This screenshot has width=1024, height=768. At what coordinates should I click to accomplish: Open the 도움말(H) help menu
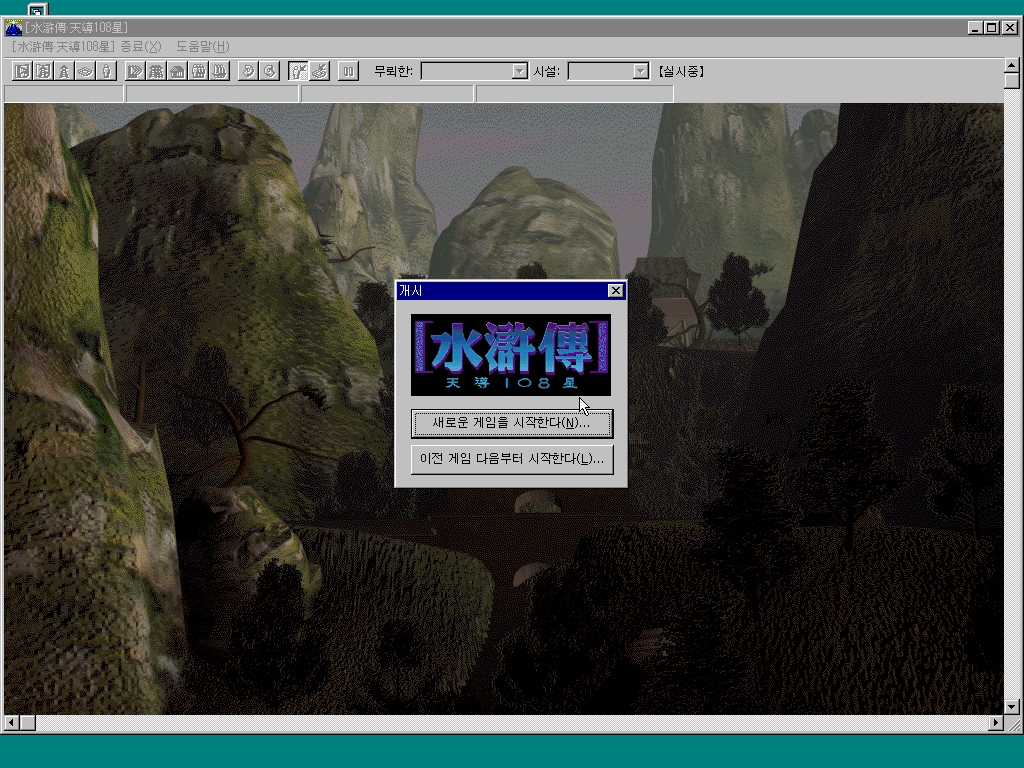(x=202, y=46)
